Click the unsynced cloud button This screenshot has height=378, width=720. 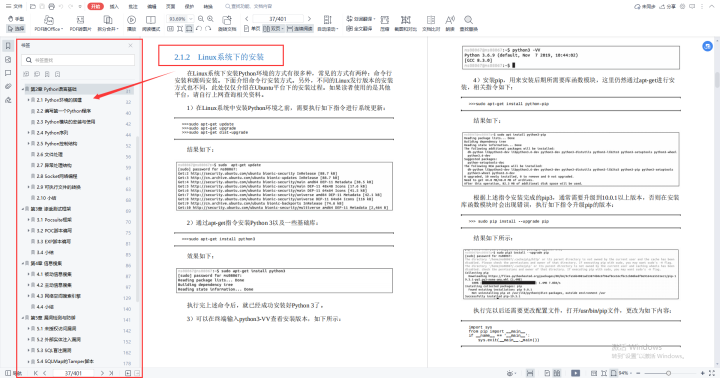[645, 6]
